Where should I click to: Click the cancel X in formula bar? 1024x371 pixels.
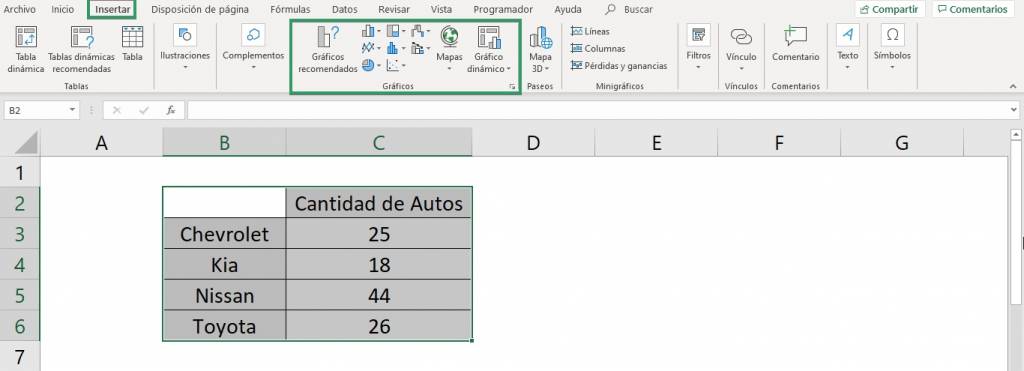[117, 110]
